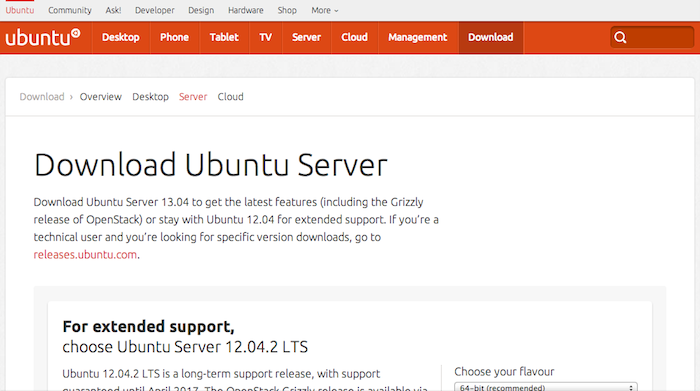Open the Tablet section
This screenshot has height=391, width=700.
tap(224, 37)
